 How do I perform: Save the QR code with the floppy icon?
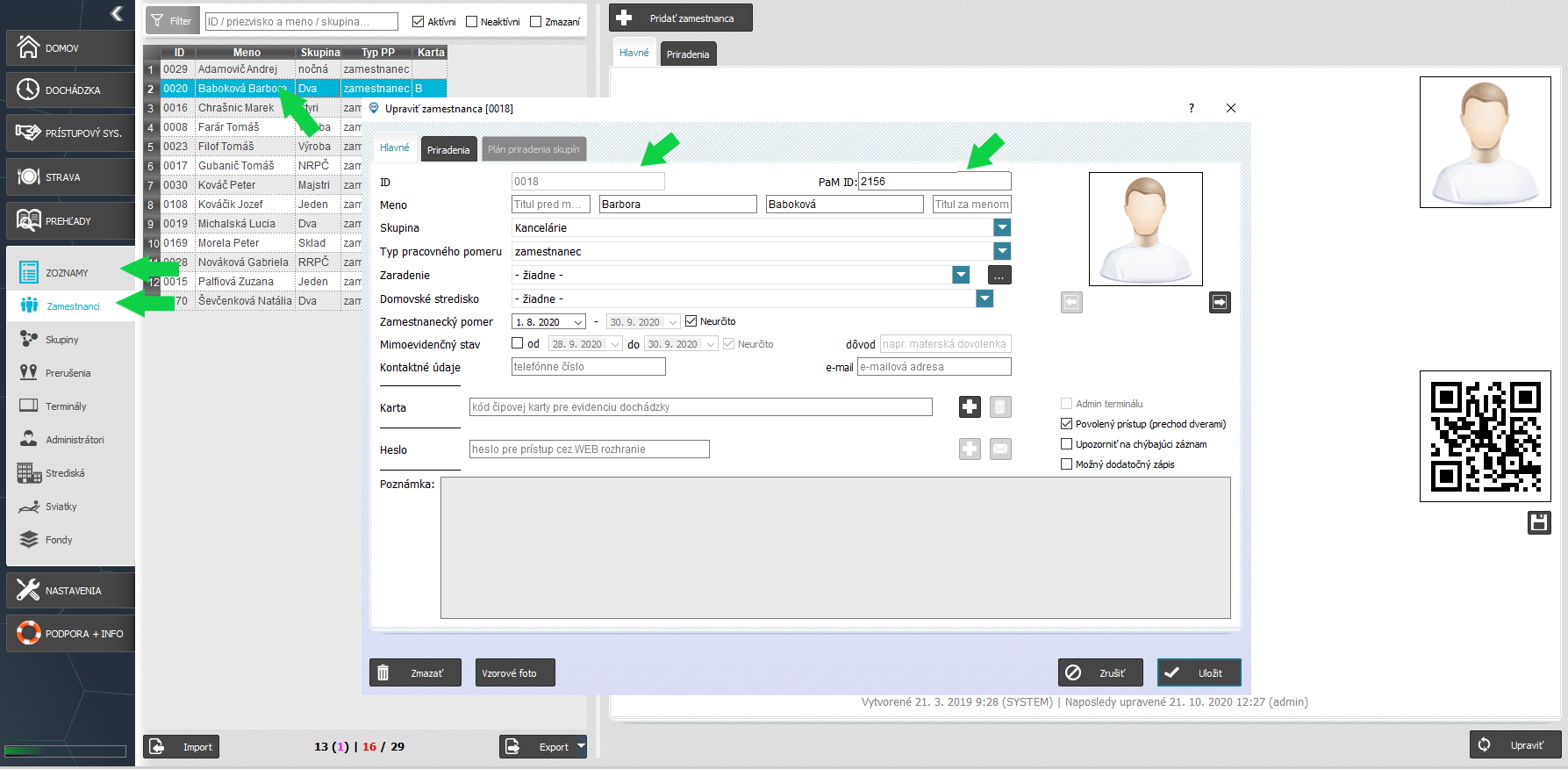(1539, 522)
